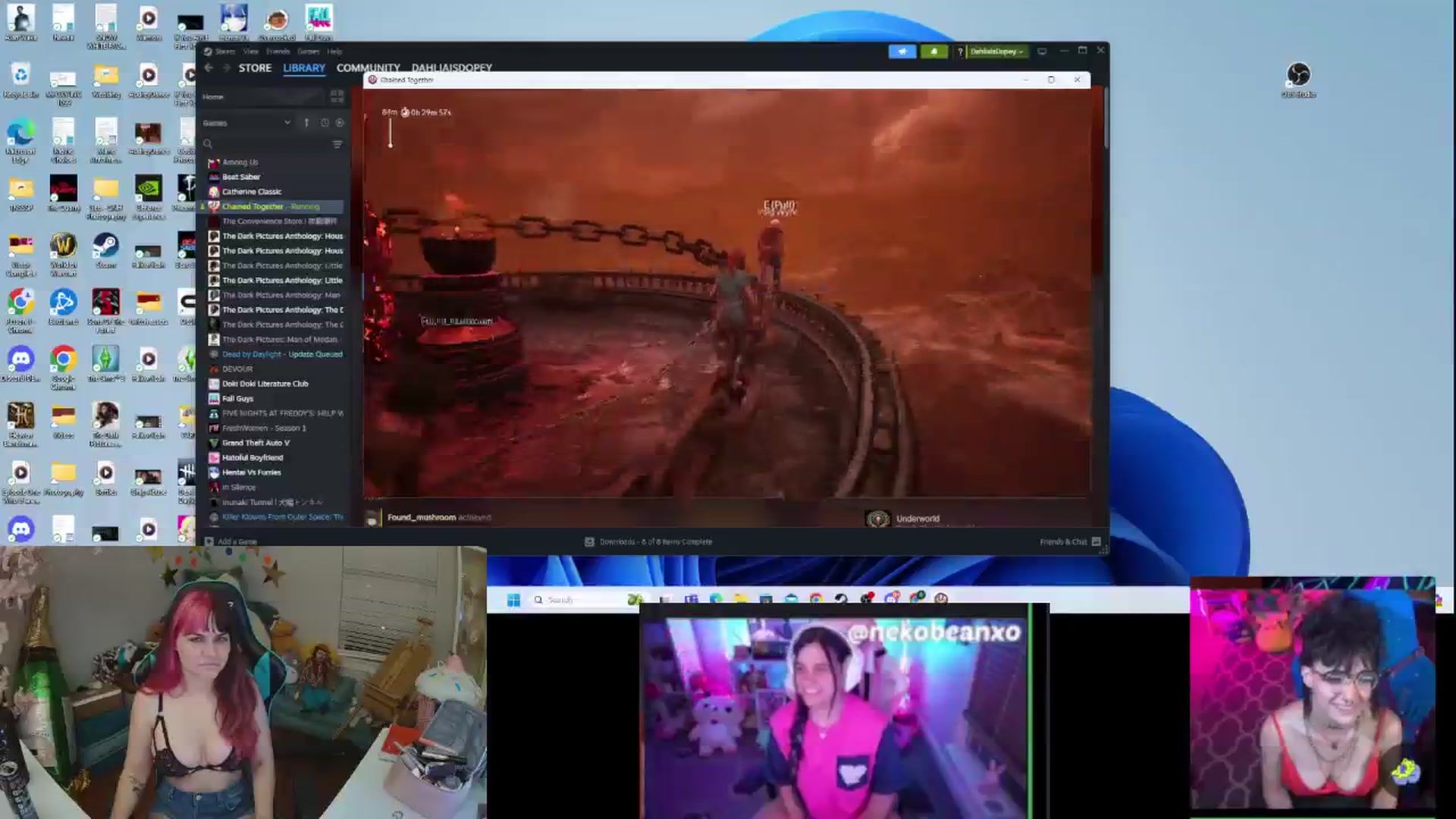Select Chained Together running entry
This screenshot has width=1456, height=819.
coord(271,206)
